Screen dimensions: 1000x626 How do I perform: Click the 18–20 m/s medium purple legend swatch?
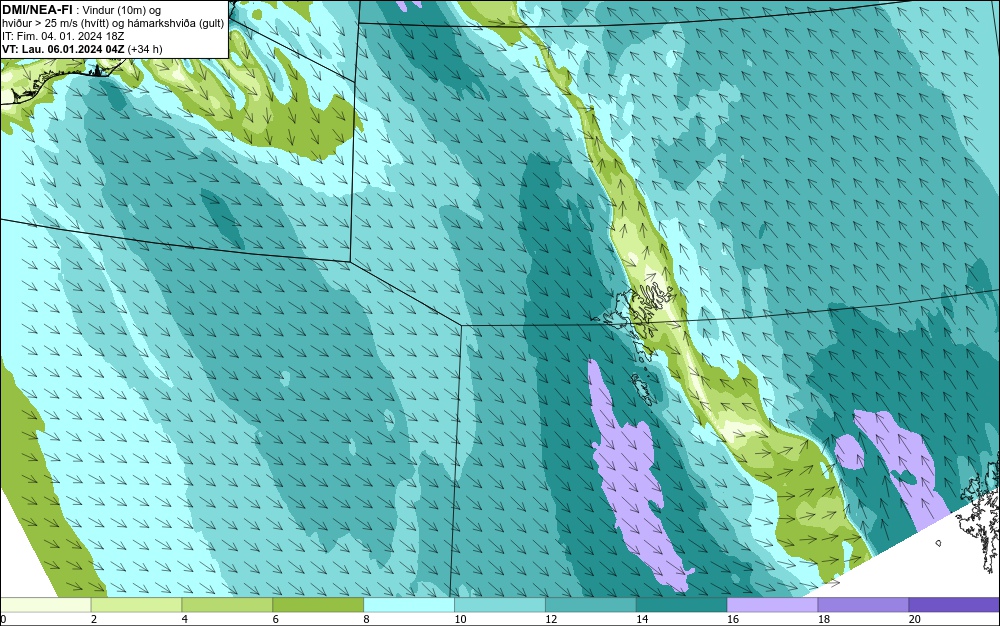(x=864, y=605)
